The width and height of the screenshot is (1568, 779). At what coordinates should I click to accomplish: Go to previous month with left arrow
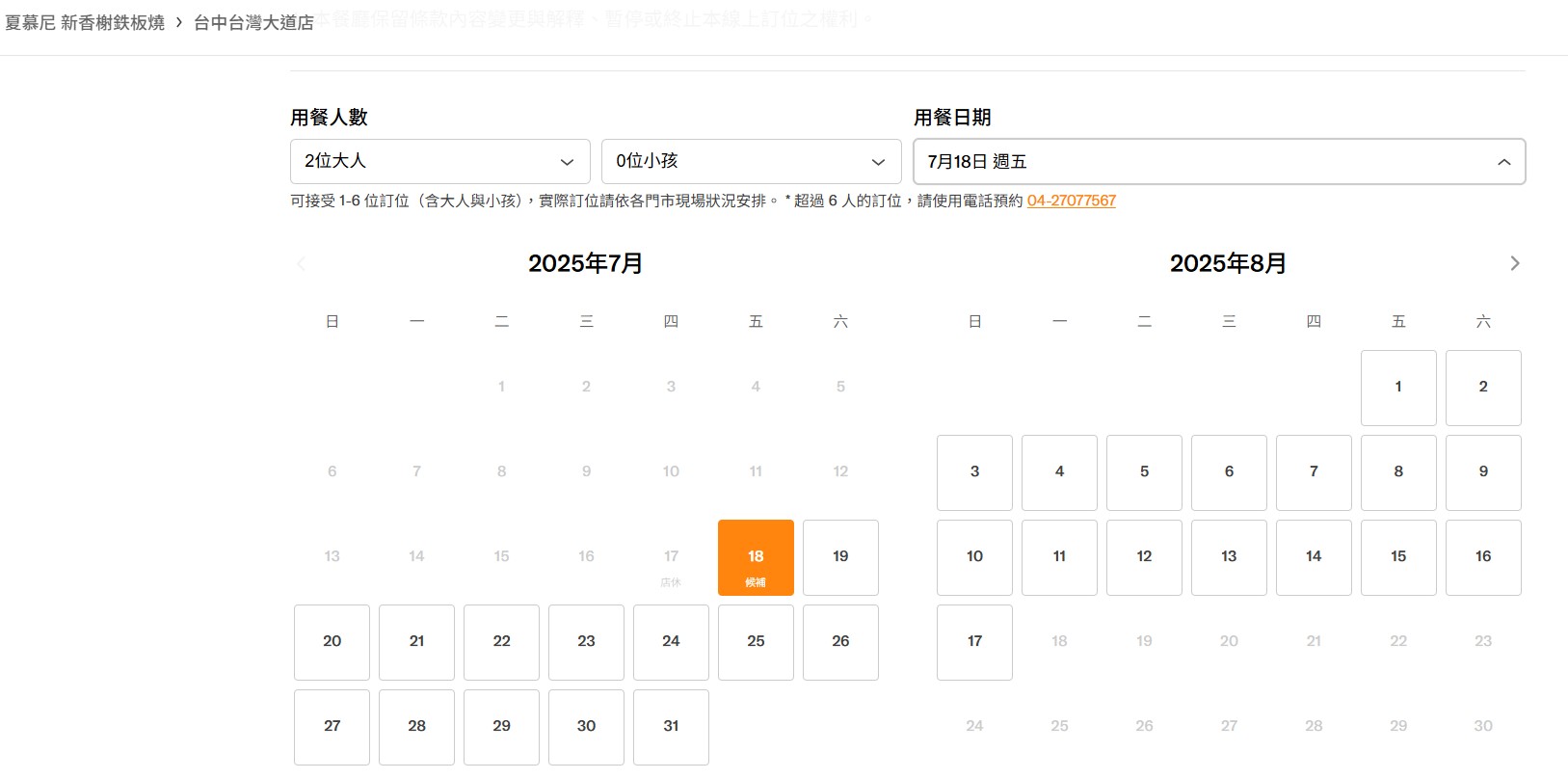point(302,263)
